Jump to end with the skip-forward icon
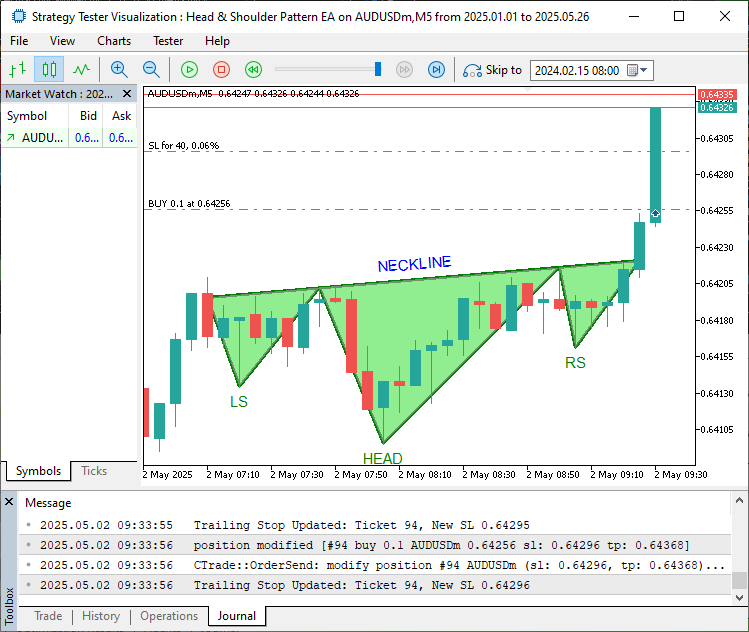 [436, 70]
